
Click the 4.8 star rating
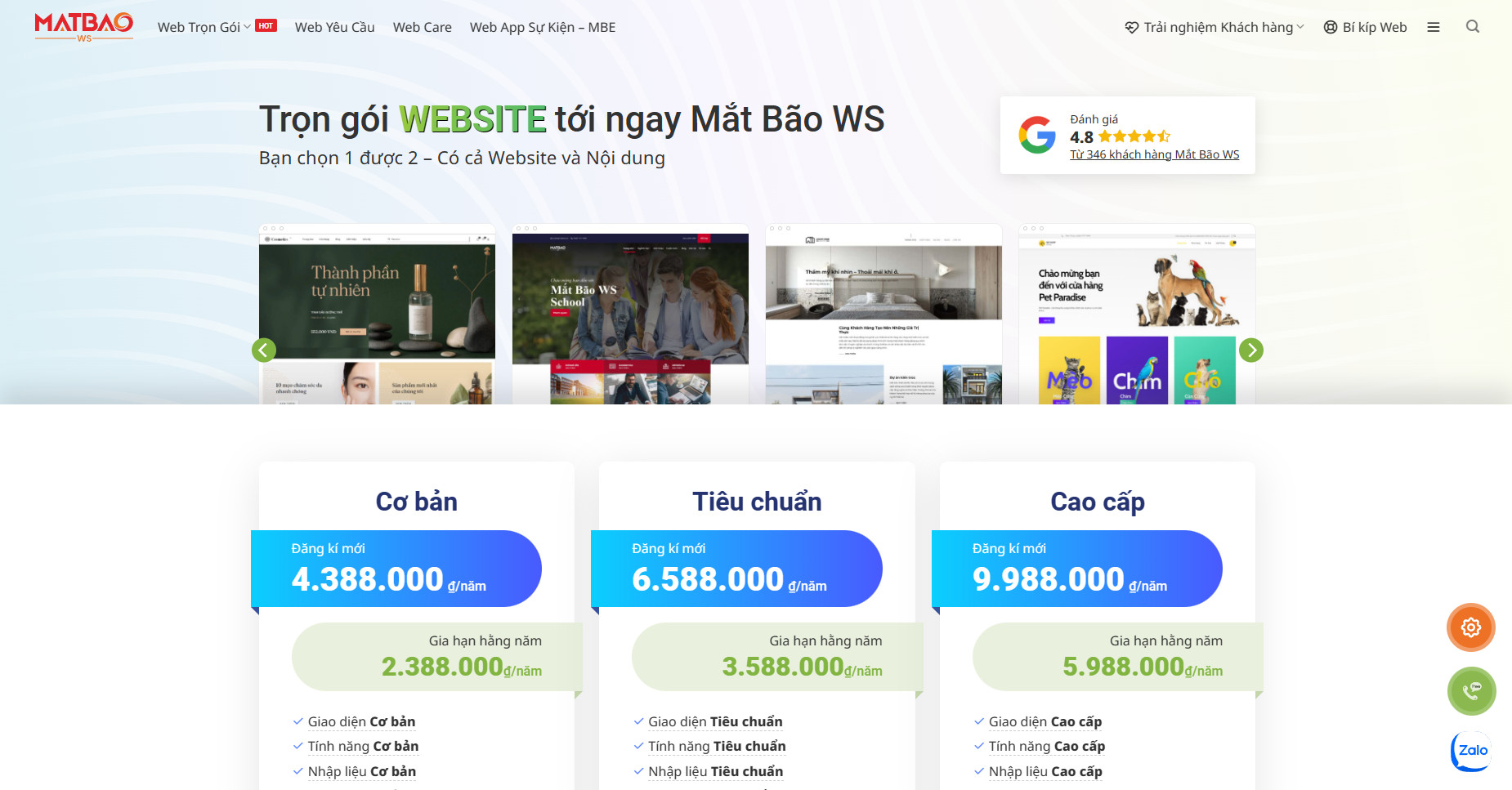click(x=1120, y=136)
